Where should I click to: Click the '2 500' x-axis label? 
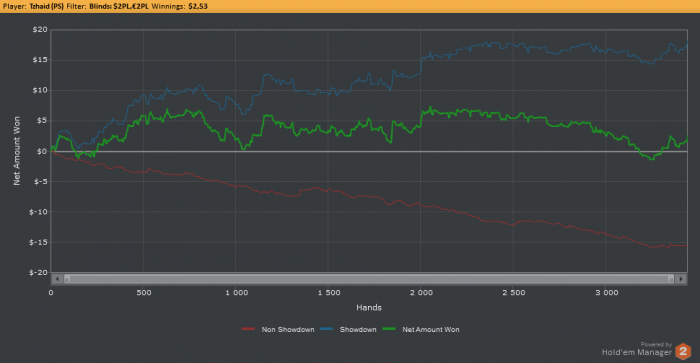514,292
